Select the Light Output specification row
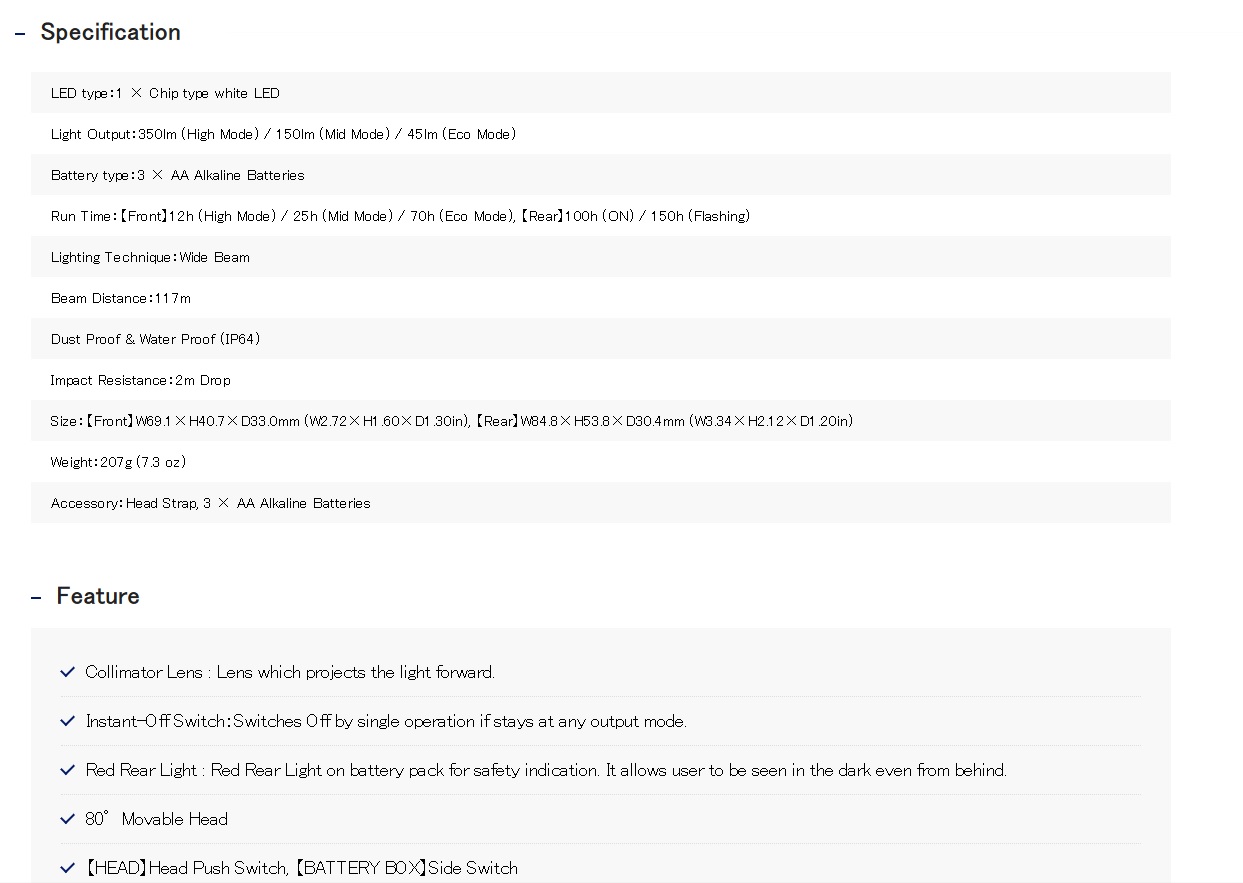This screenshot has height=883, width=1243. point(600,134)
